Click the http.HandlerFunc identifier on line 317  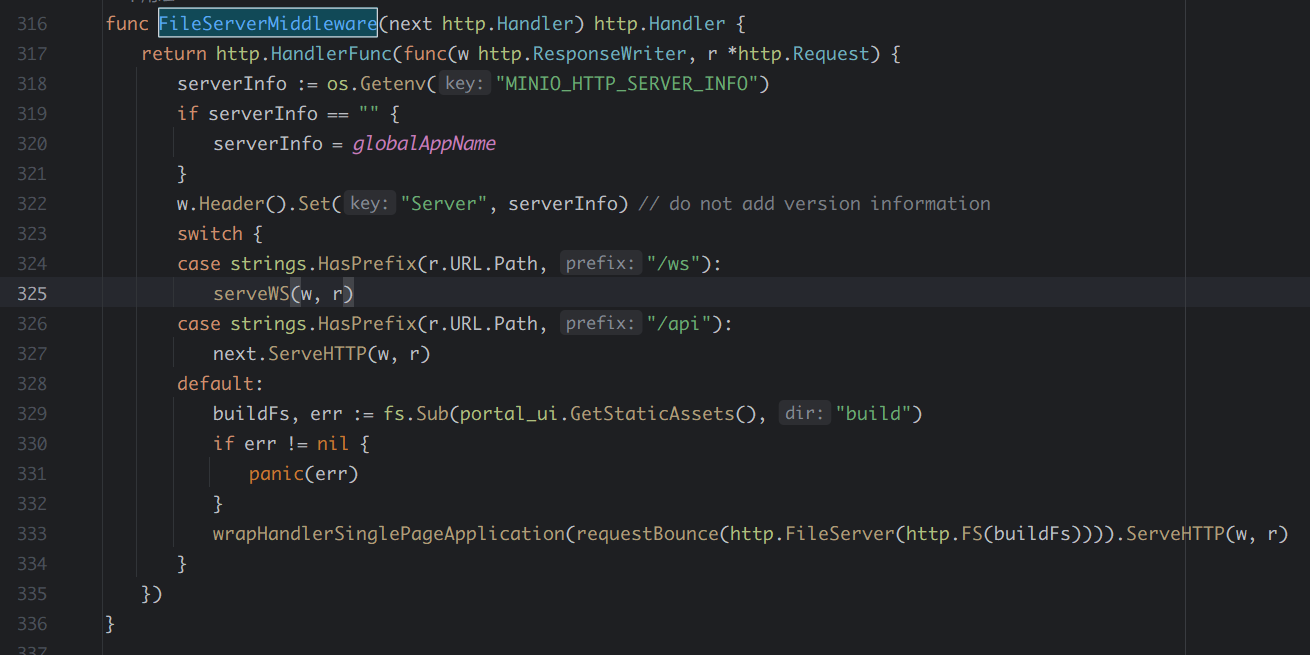tap(304, 53)
